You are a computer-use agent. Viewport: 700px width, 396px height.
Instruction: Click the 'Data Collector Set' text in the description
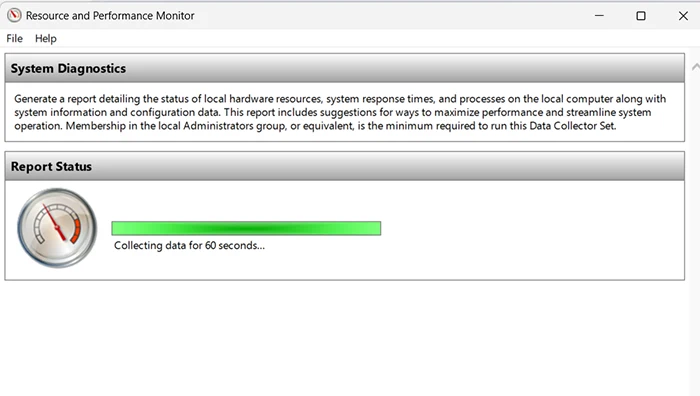(x=572, y=126)
